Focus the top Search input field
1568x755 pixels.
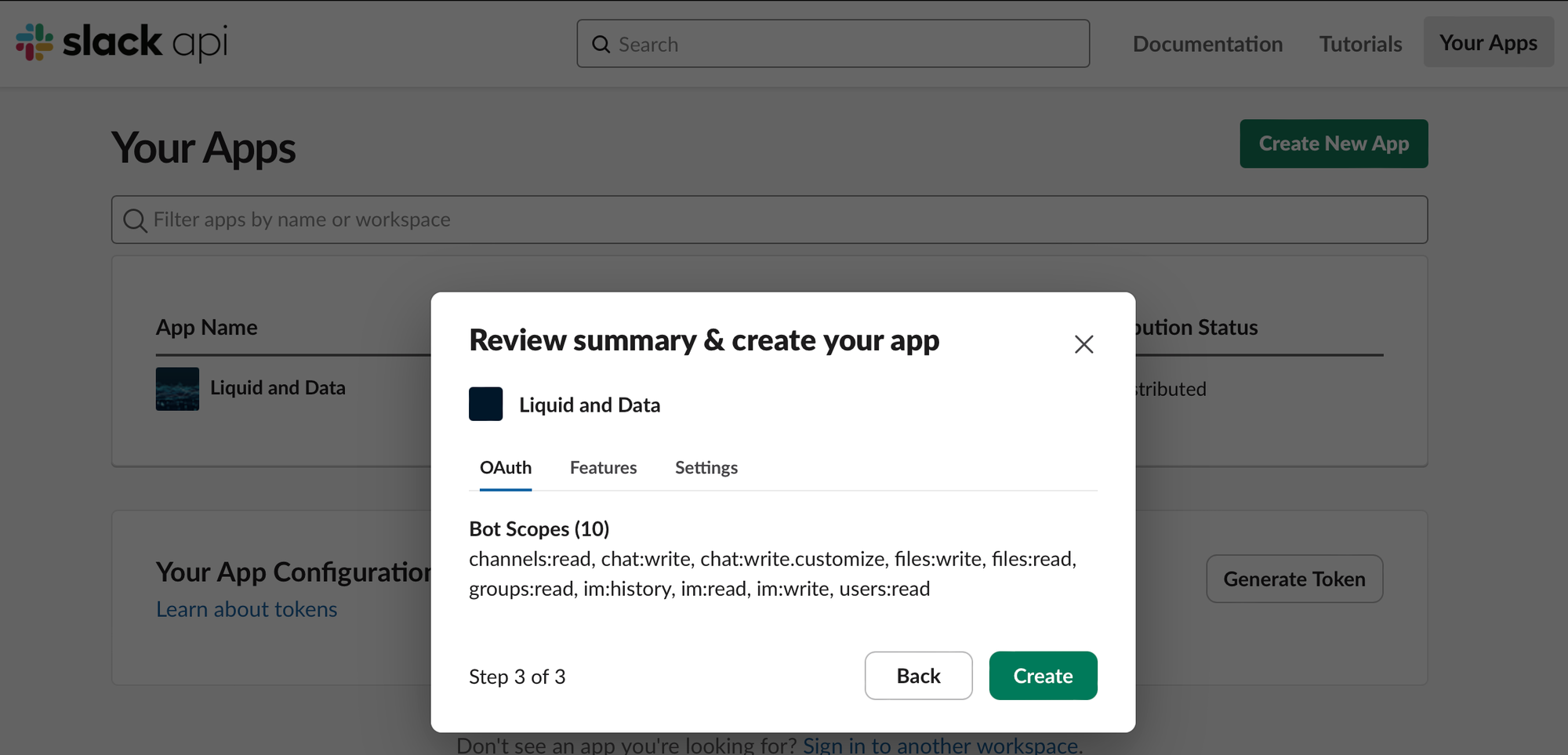coord(833,44)
